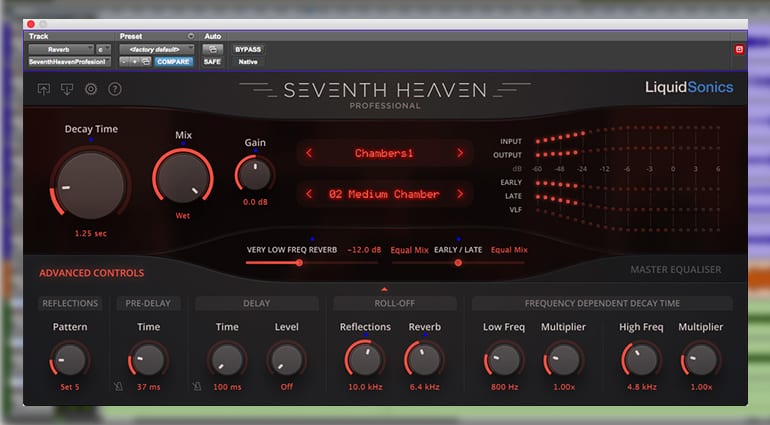Open the SeventhHeavenProfessional plugin selector dropdown
This screenshot has width=770, height=425.
69,61
